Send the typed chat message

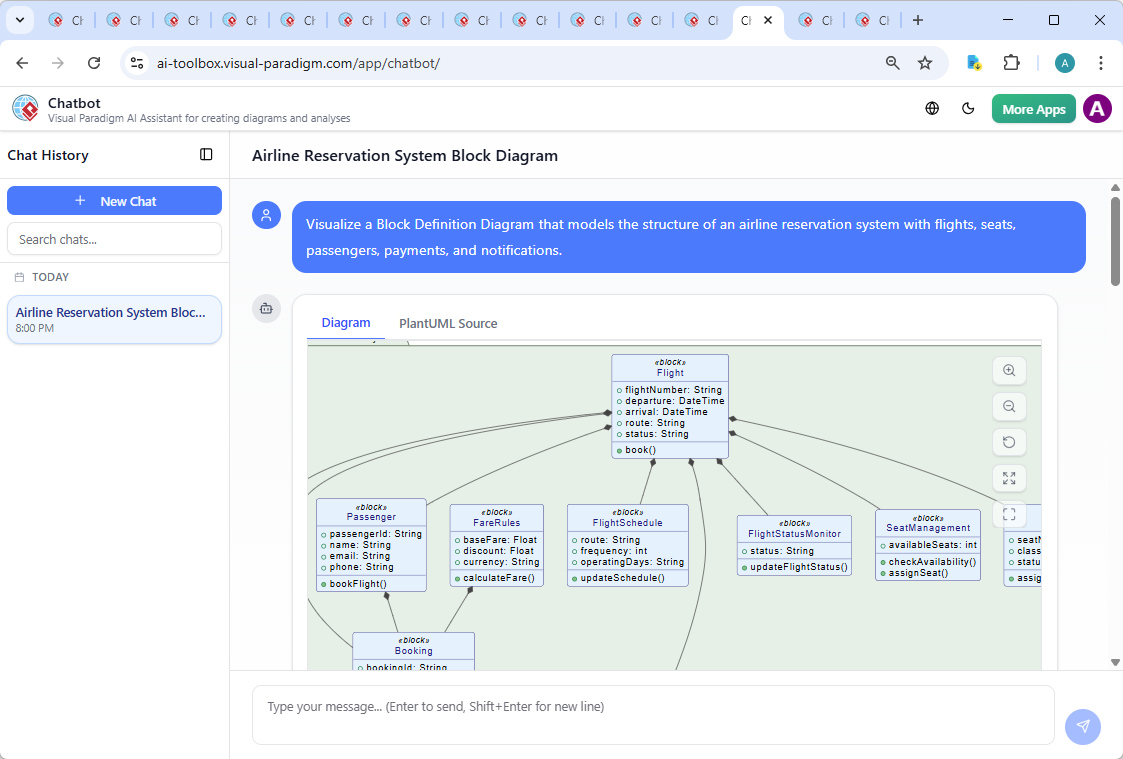point(1083,727)
